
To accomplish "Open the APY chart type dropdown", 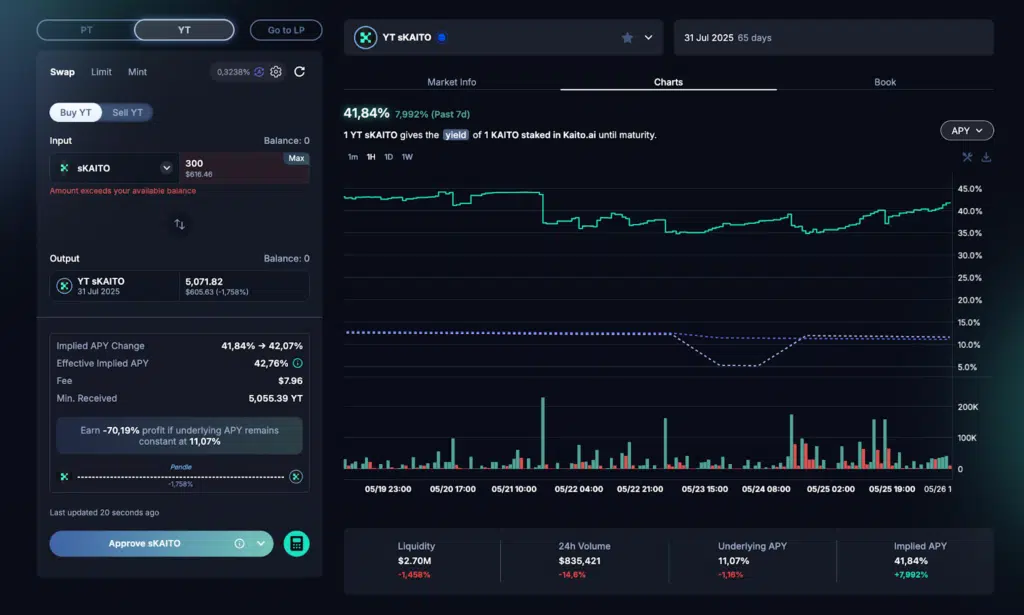I will coord(967,131).
